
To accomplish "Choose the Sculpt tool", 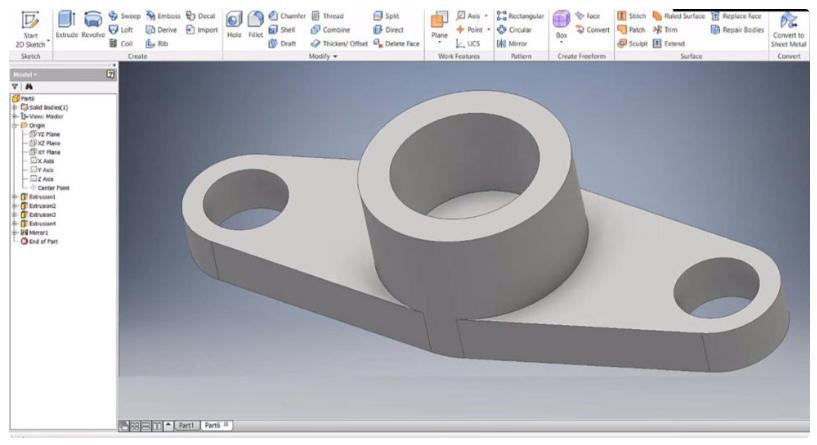I will pos(633,43).
